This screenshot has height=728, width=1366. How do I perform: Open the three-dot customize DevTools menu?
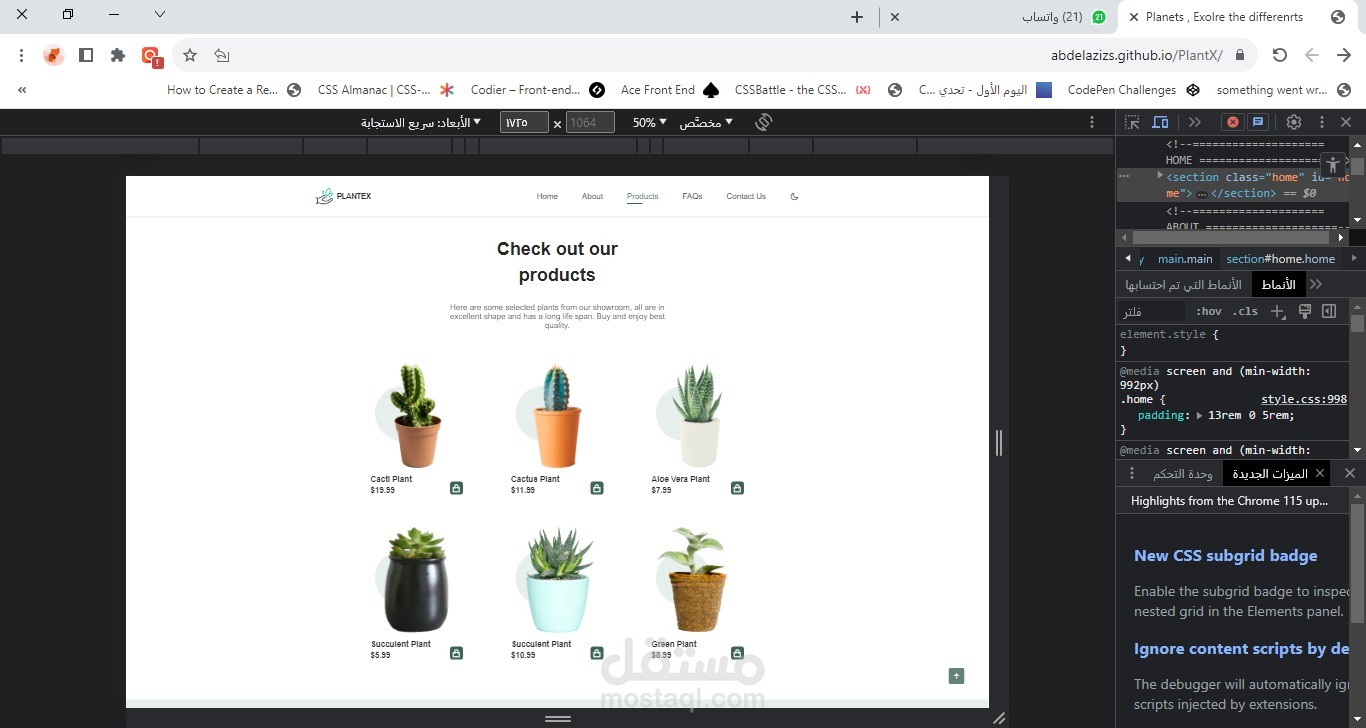coord(1321,121)
